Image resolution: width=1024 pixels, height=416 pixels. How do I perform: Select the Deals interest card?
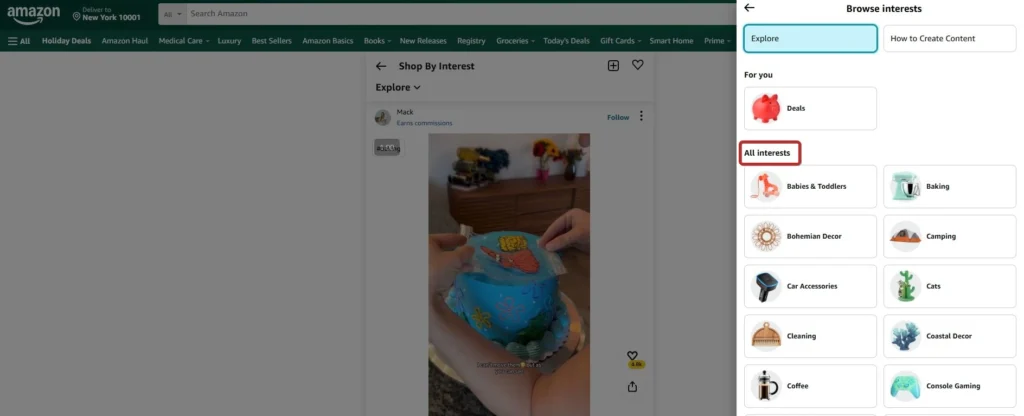coord(810,108)
